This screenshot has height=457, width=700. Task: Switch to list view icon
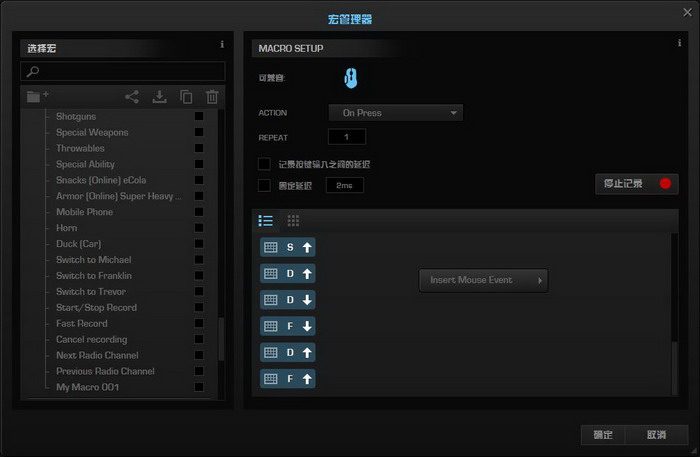tap(266, 220)
